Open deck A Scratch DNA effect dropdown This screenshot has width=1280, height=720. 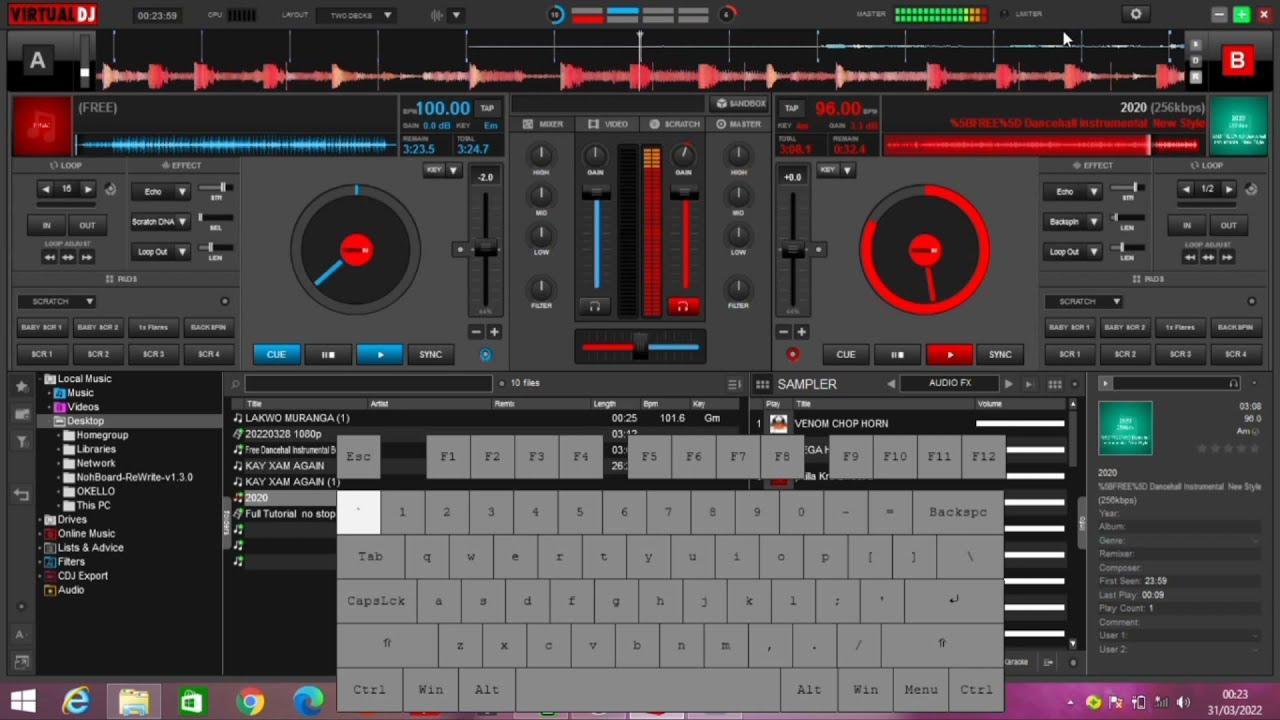click(x=161, y=222)
